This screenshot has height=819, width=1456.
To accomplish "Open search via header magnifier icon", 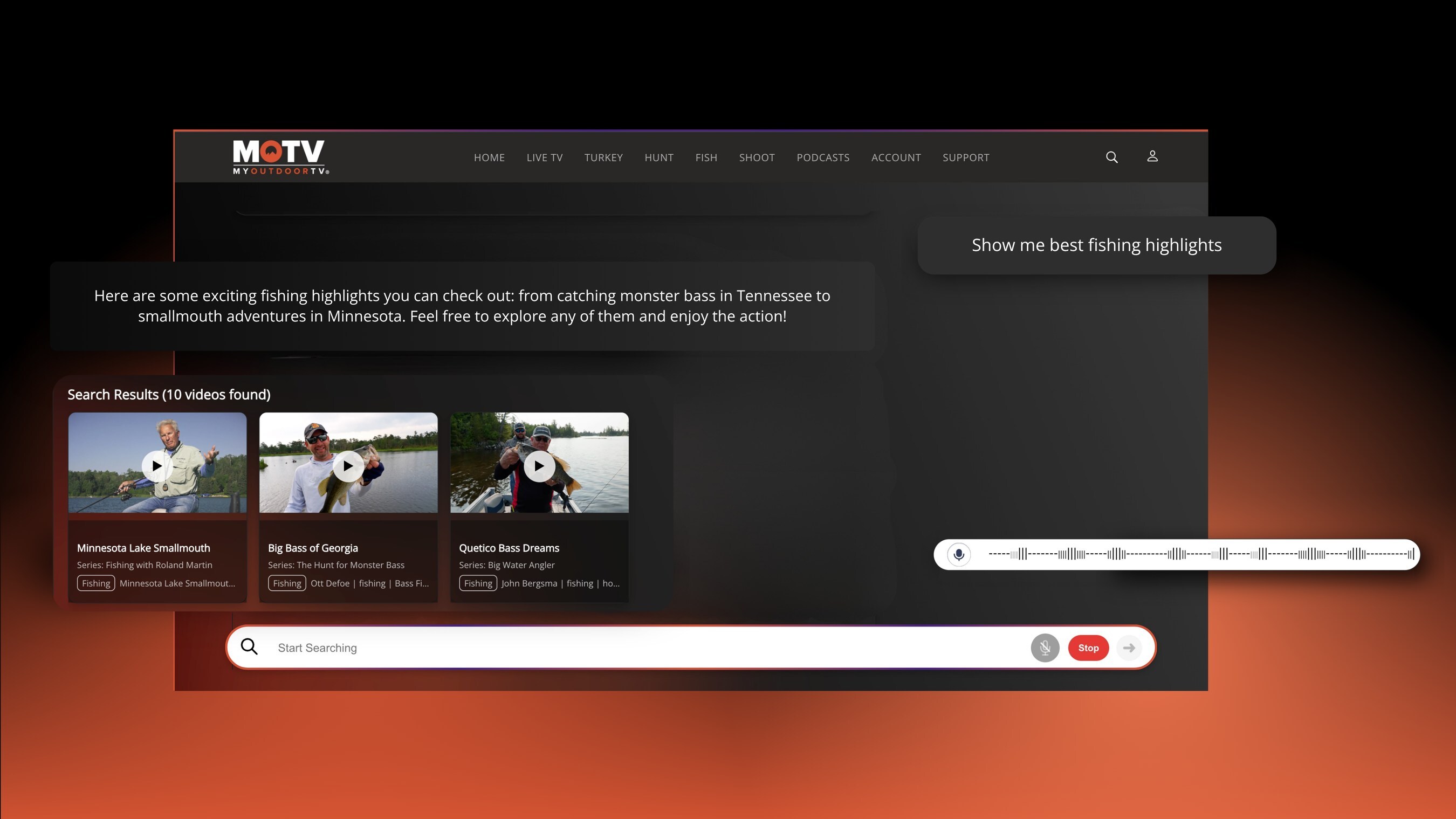I will coord(1111,157).
